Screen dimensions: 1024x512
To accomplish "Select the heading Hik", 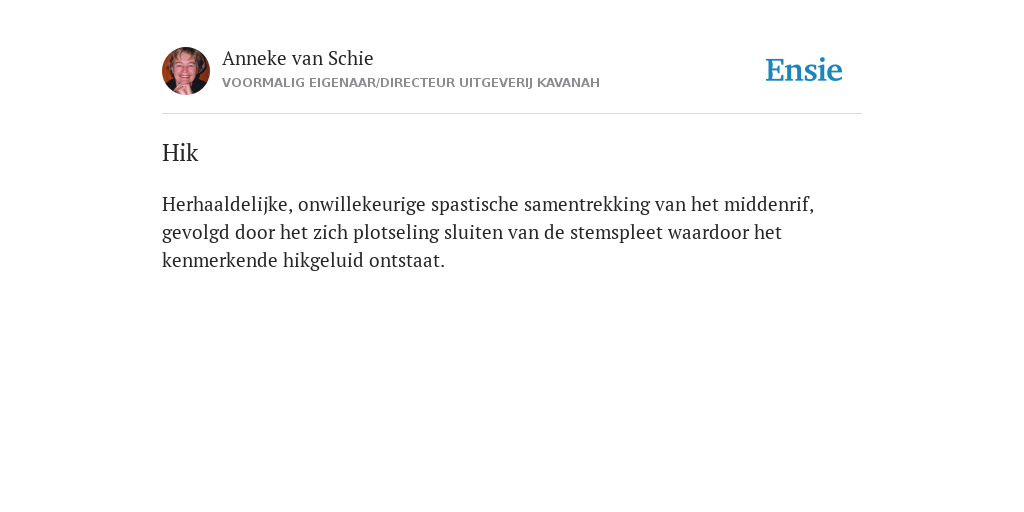I will [180, 153].
